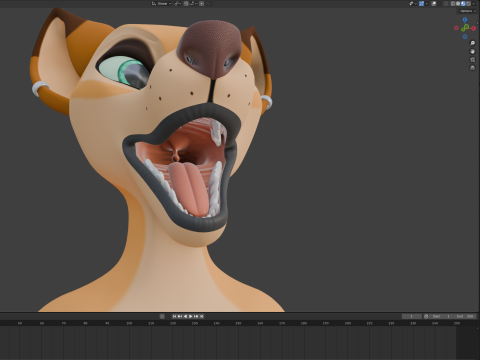Play the animation in reverse
Viewport: 480px width, 360px height.
[x=185, y=316]
